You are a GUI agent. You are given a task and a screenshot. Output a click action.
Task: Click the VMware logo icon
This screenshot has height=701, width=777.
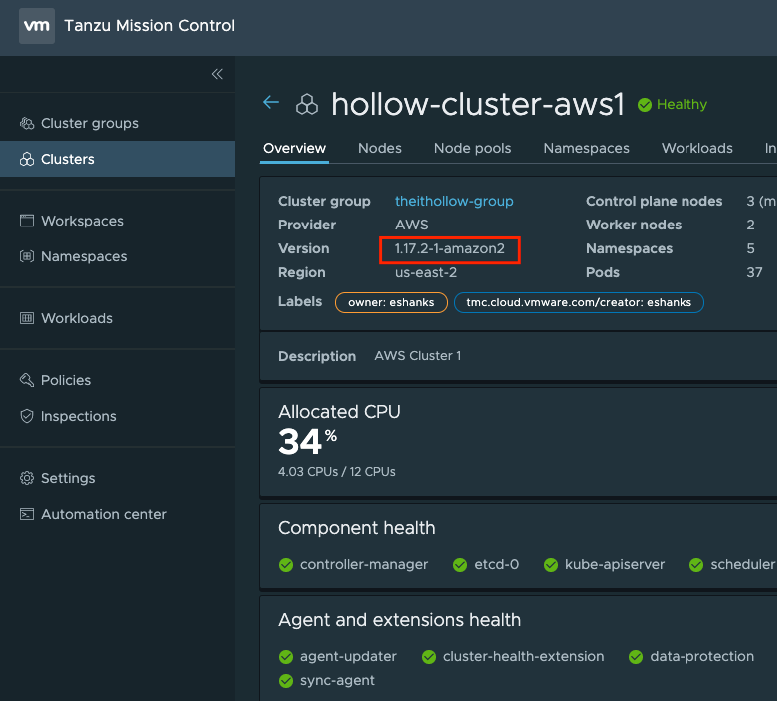(x=36, y=26)
